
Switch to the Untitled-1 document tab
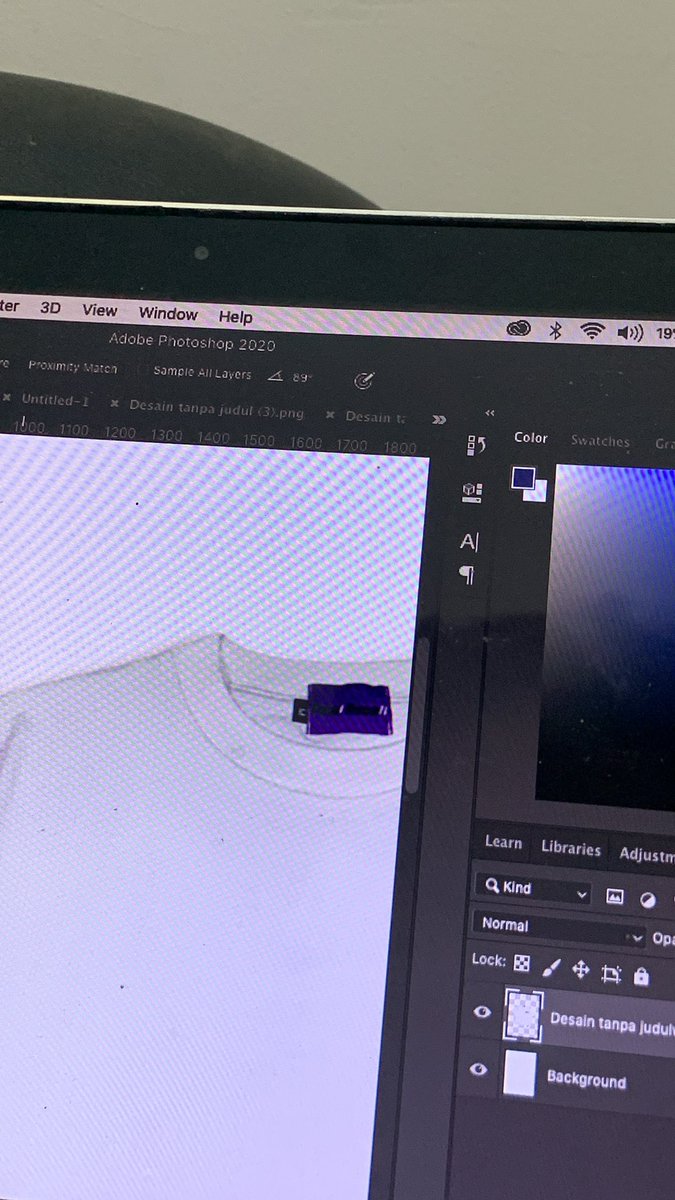tap(56, 400)
